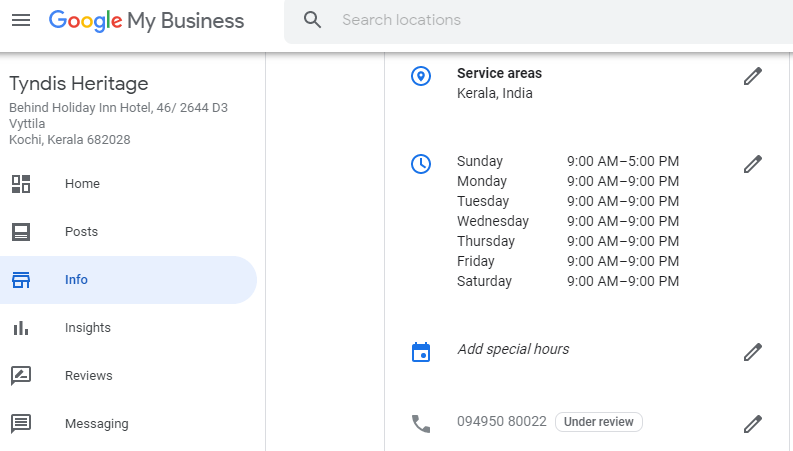Click the Behind Holiday Inn Hotel address line

pos(118,108)
